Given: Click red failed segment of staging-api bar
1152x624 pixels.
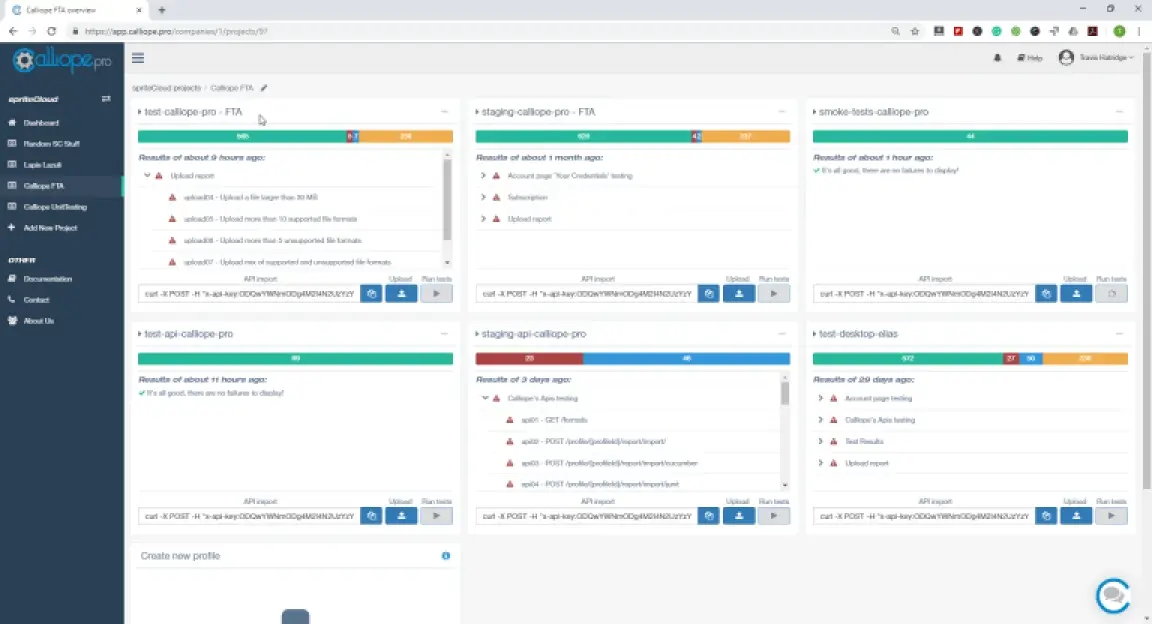Looking at the screenshot, I should tap(529, 359).
